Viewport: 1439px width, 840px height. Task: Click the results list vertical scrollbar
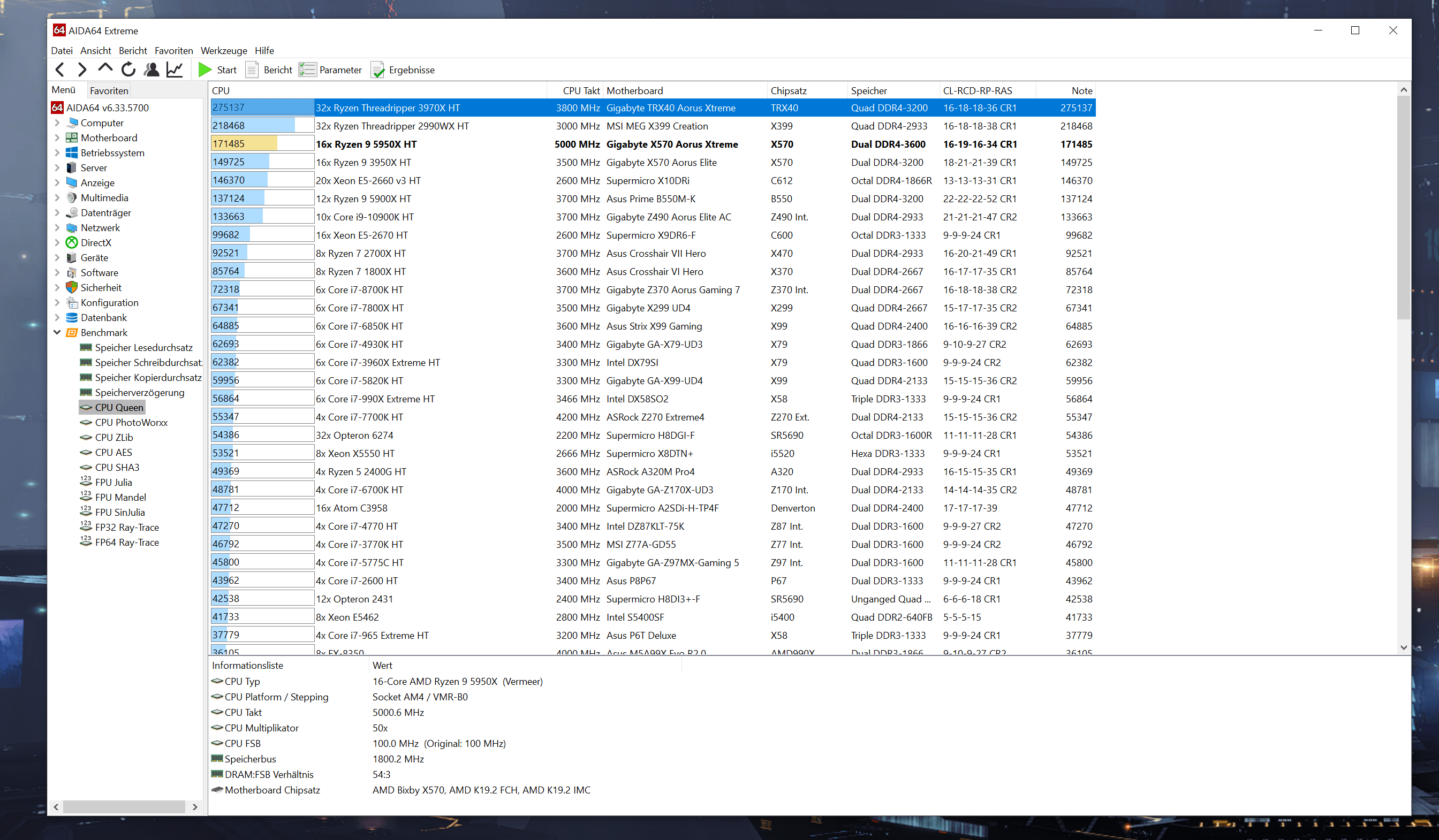coord(1404,208)
